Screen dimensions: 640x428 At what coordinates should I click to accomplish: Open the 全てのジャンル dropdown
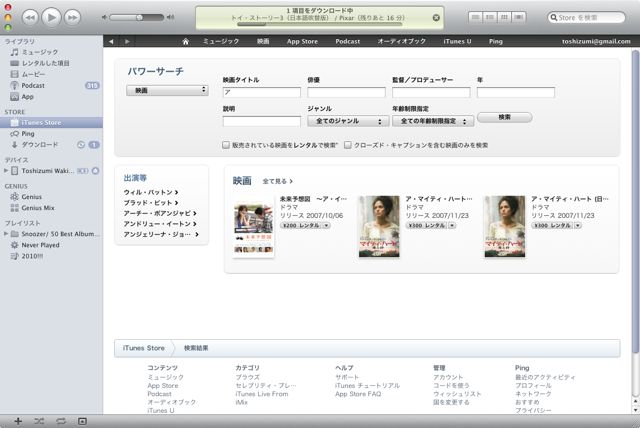pos(348,121)
